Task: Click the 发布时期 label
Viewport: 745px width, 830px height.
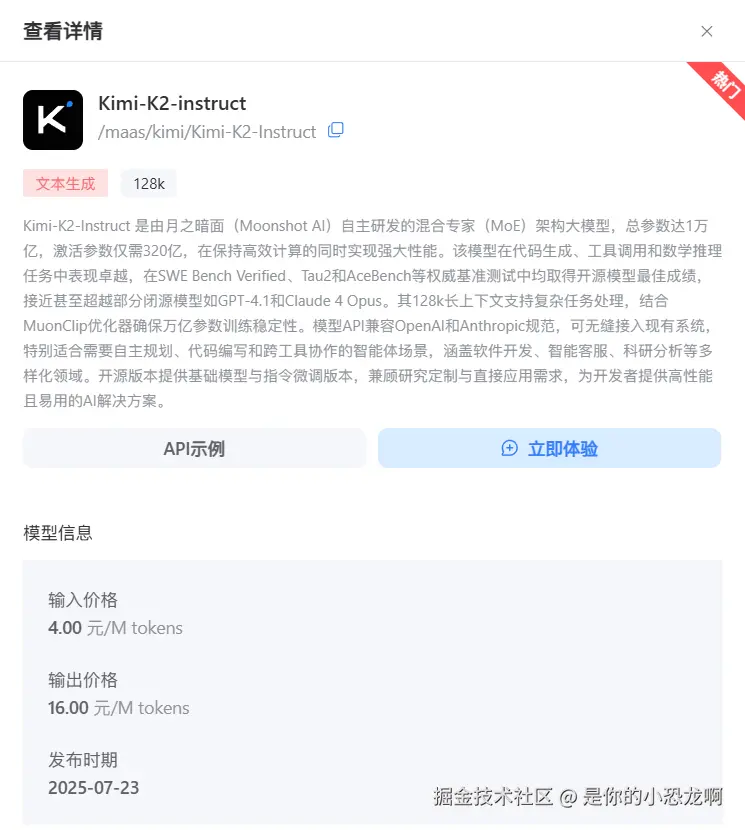Action: pos(83,760)
